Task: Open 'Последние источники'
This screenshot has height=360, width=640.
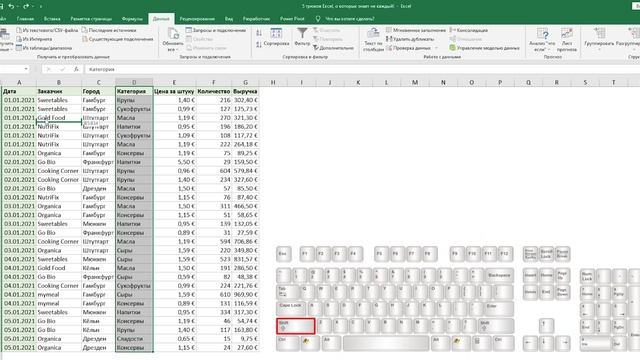Action: click(109, 30)
